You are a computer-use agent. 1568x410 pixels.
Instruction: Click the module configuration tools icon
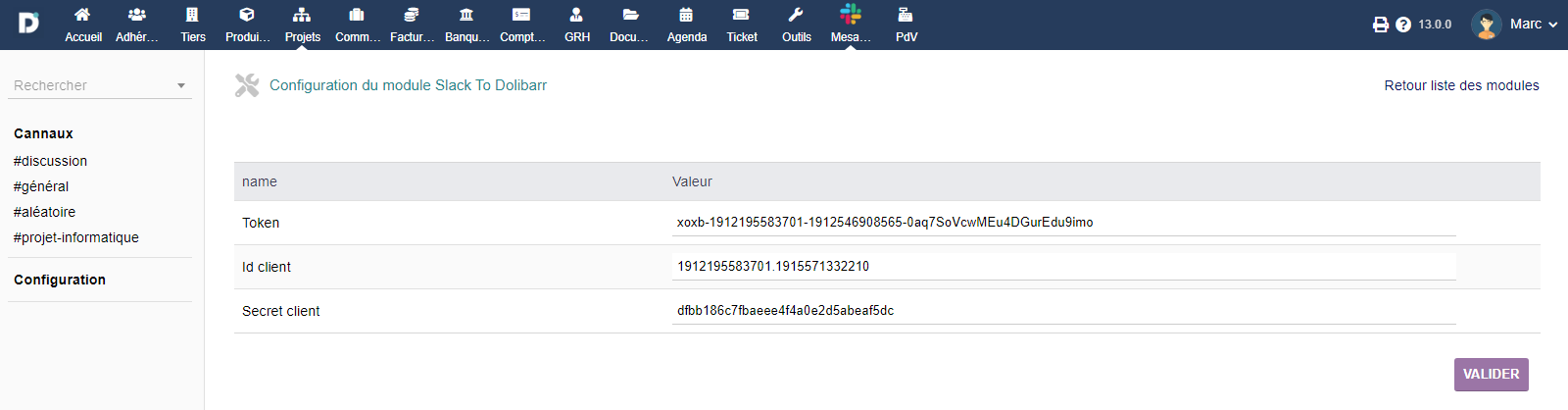(x=247, y=85)
